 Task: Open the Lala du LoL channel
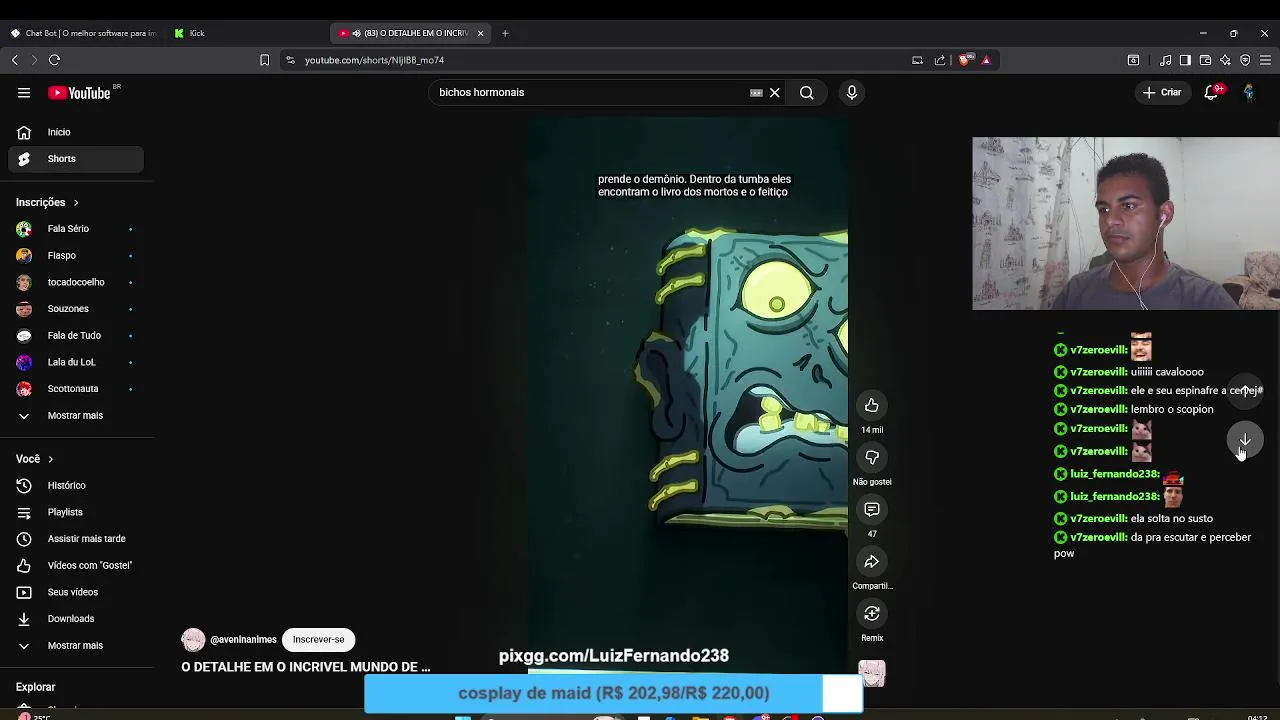coord(76,362)
